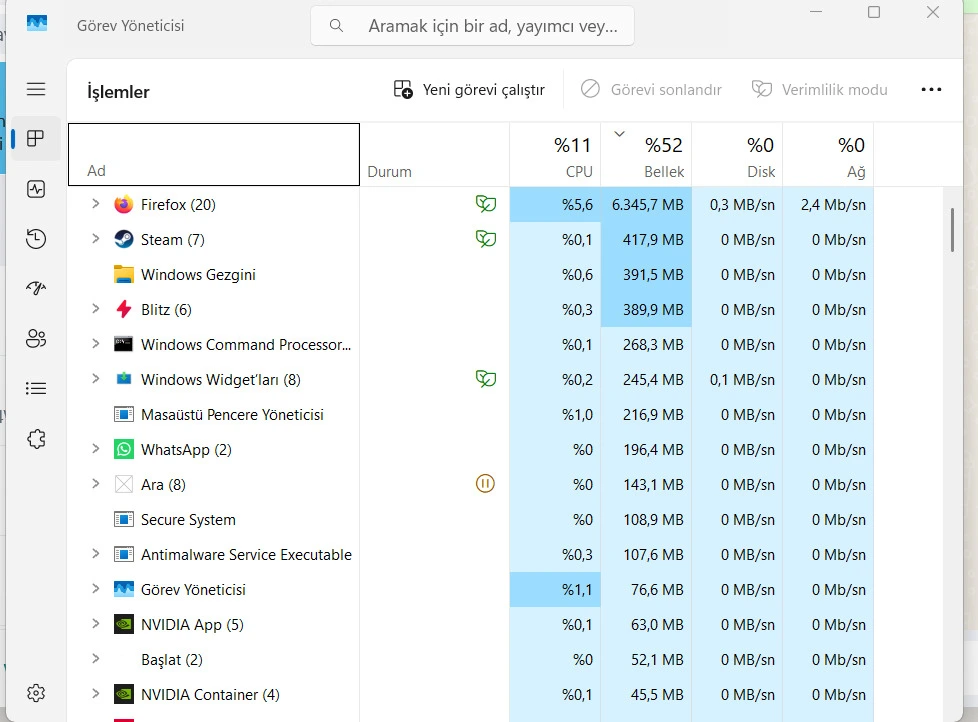The width and height of the screenshot is (978, 722).
Task: Sort by the Ad column header
Action: tap(214, 155)
